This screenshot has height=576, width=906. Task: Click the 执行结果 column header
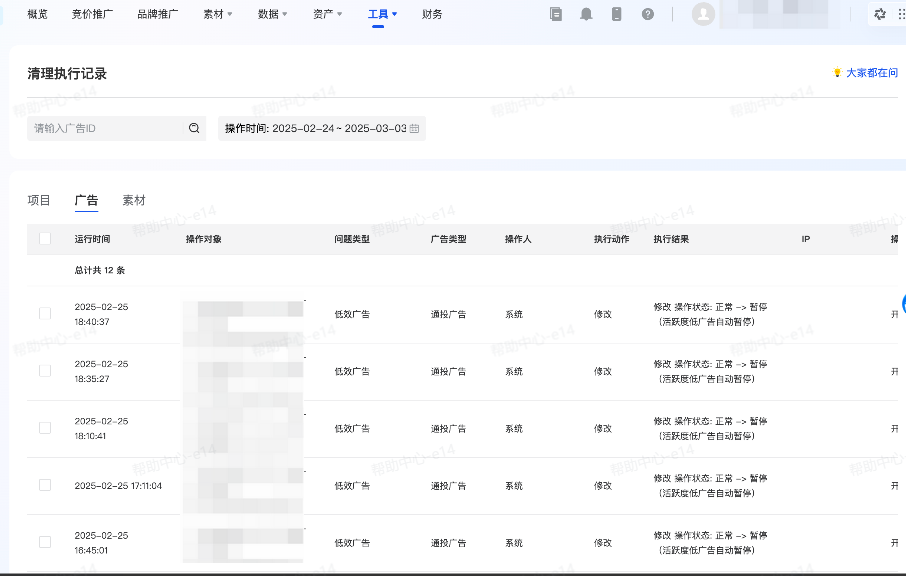point(671,239)
